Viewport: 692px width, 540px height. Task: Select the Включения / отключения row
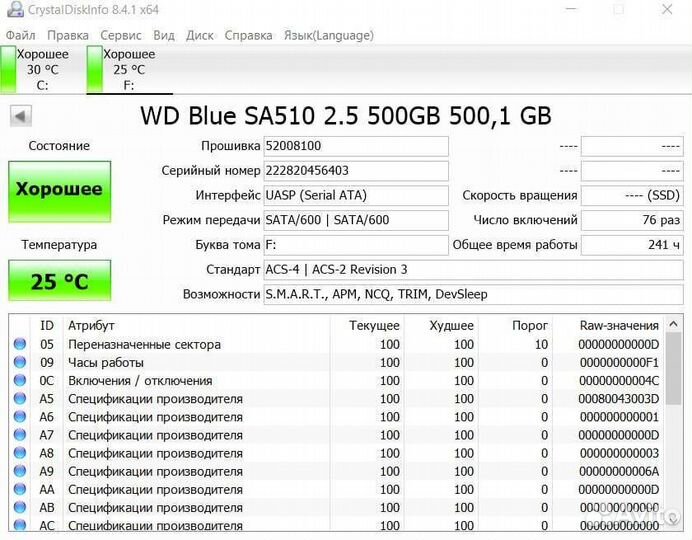(x=336, y=380)
